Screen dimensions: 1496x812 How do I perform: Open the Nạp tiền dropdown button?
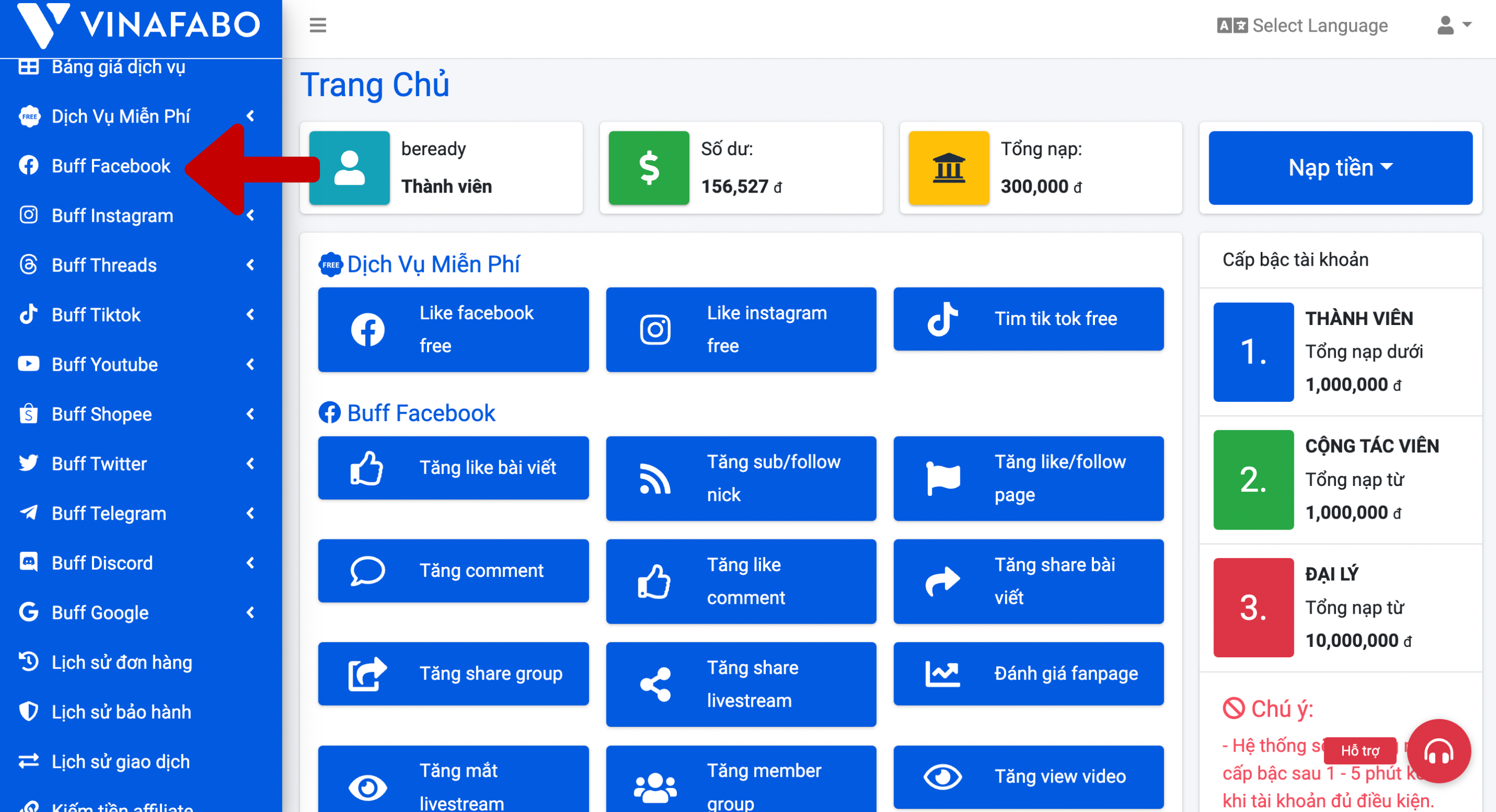[x=1340, y=168]
